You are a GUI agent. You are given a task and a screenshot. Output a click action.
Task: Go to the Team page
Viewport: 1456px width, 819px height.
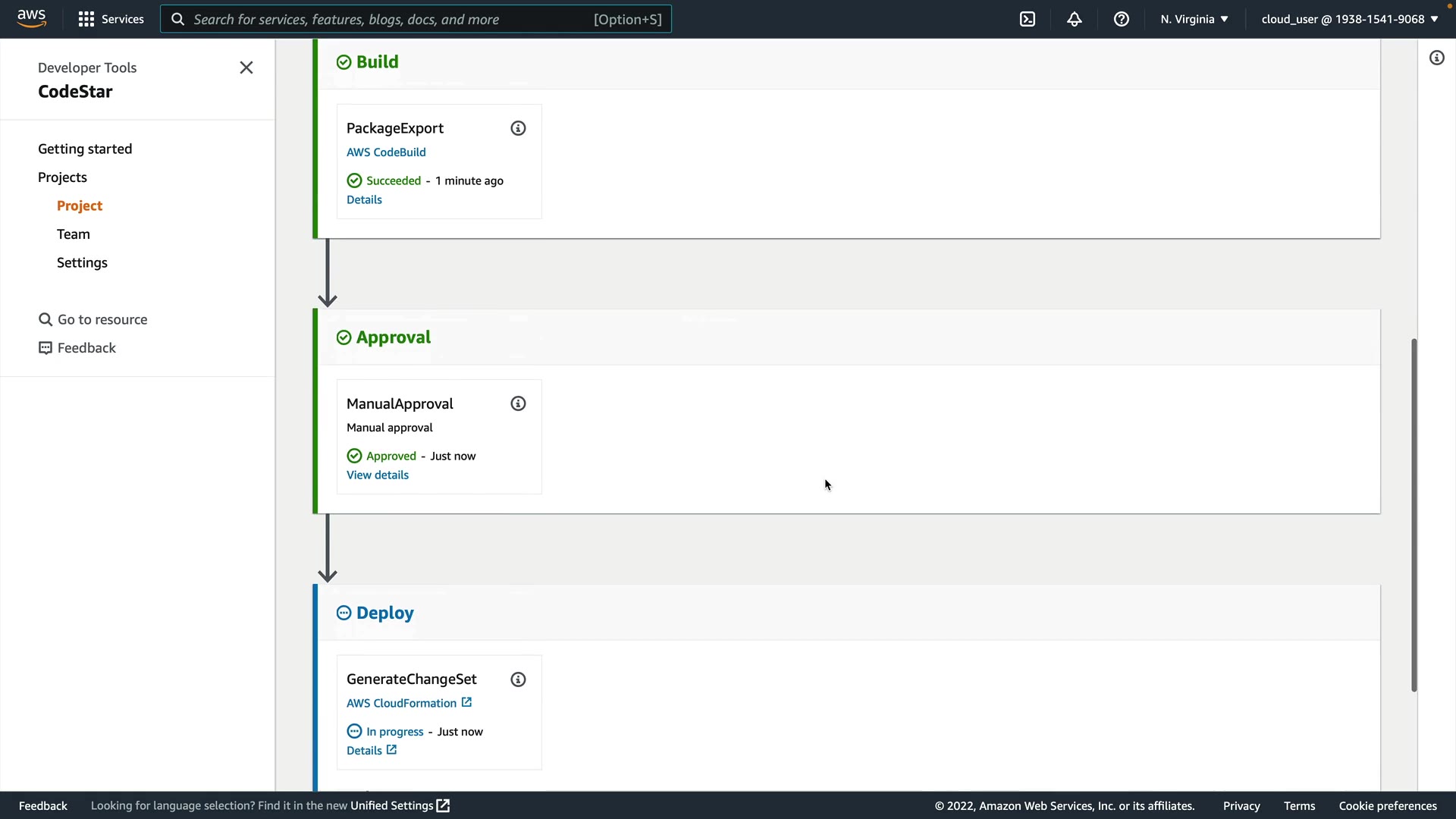point(73,234)
